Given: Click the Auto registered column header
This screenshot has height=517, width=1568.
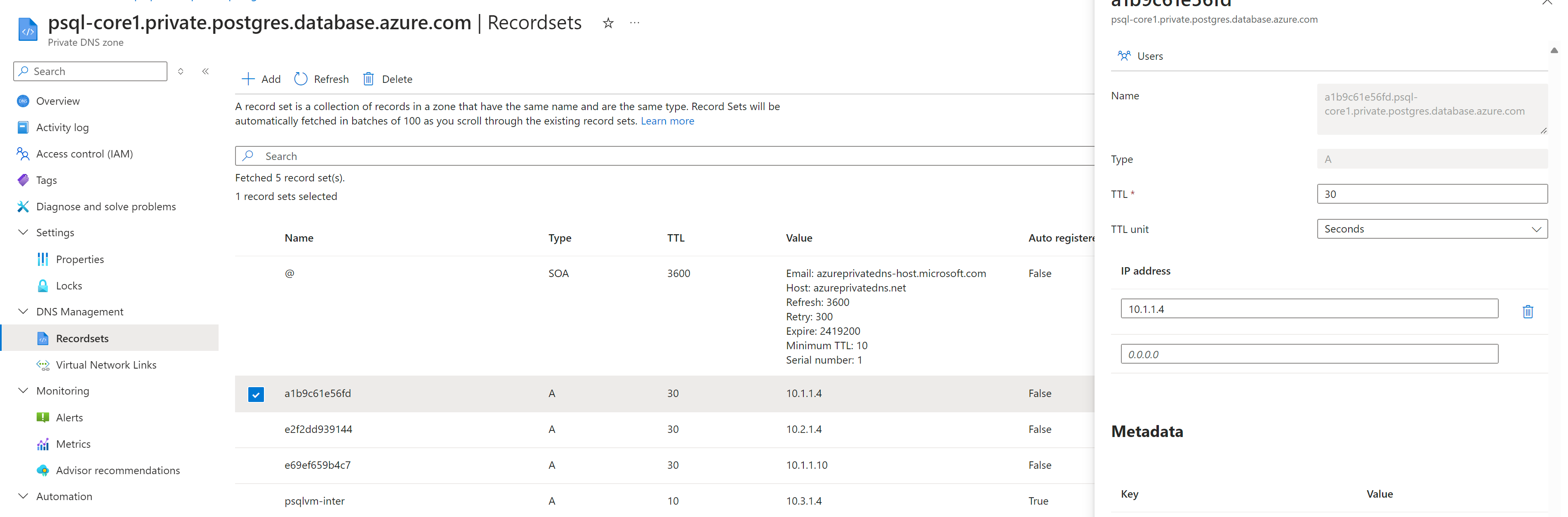Looking at the screenshot, I should pyautogui.click(x=1061, y=238).
